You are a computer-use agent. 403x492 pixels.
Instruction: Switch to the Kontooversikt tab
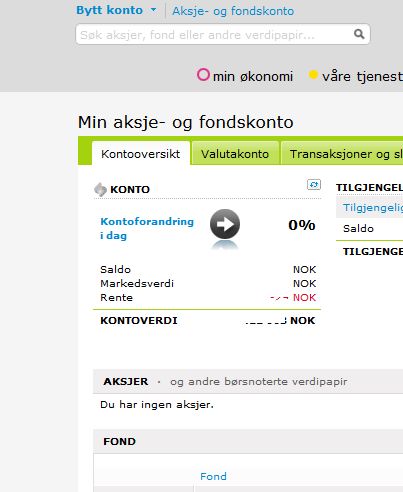pos(141,154)
